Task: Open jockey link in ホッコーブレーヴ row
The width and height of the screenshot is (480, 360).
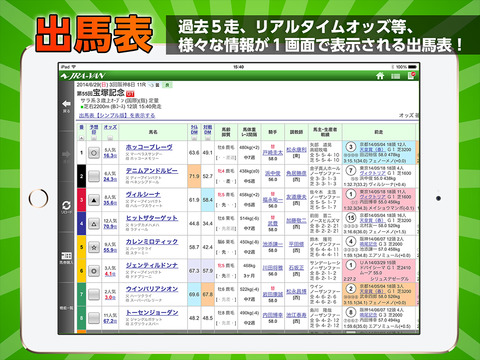Action: pos(273,153)
